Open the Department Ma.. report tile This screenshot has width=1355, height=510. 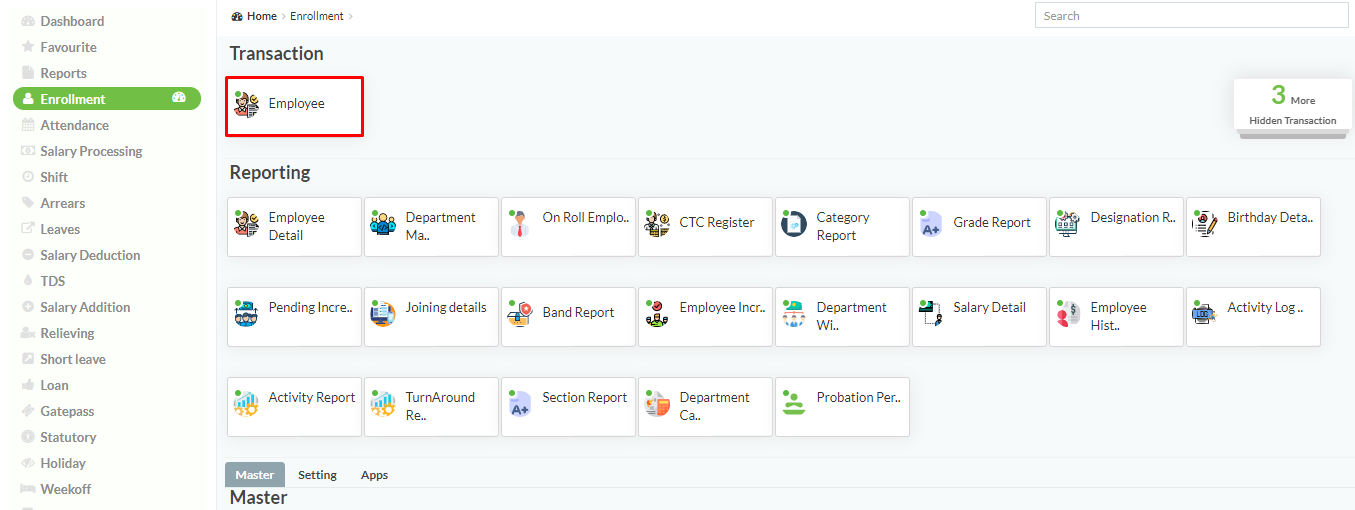coord(431,227)
